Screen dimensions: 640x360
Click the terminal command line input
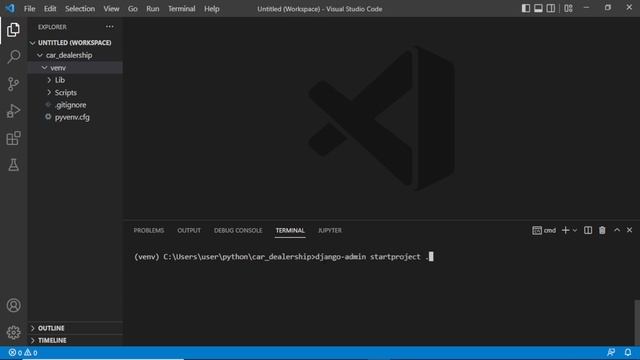[283, 257]
